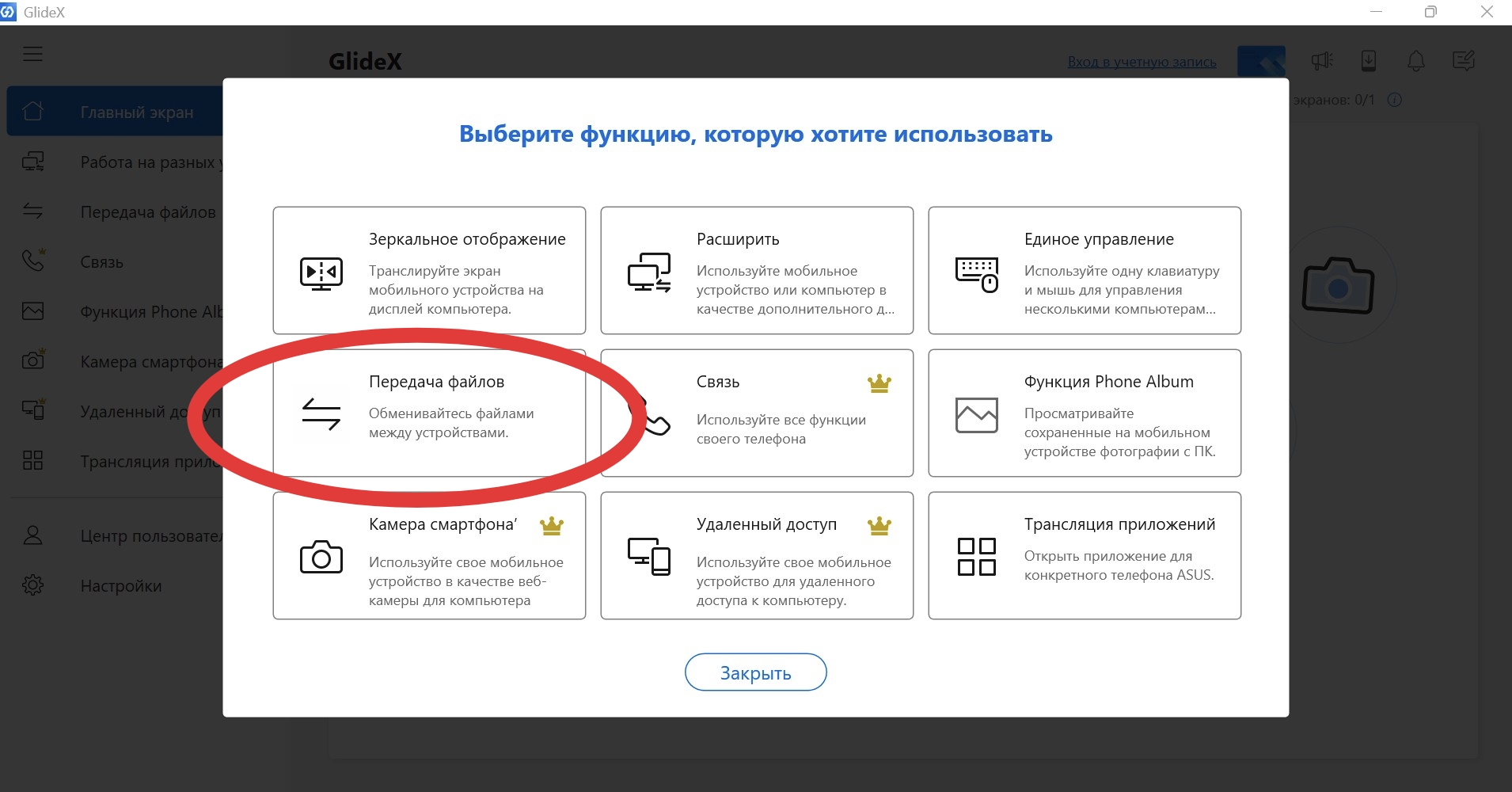Click the file transfer arrows icon in dialog

coord(321,414)
